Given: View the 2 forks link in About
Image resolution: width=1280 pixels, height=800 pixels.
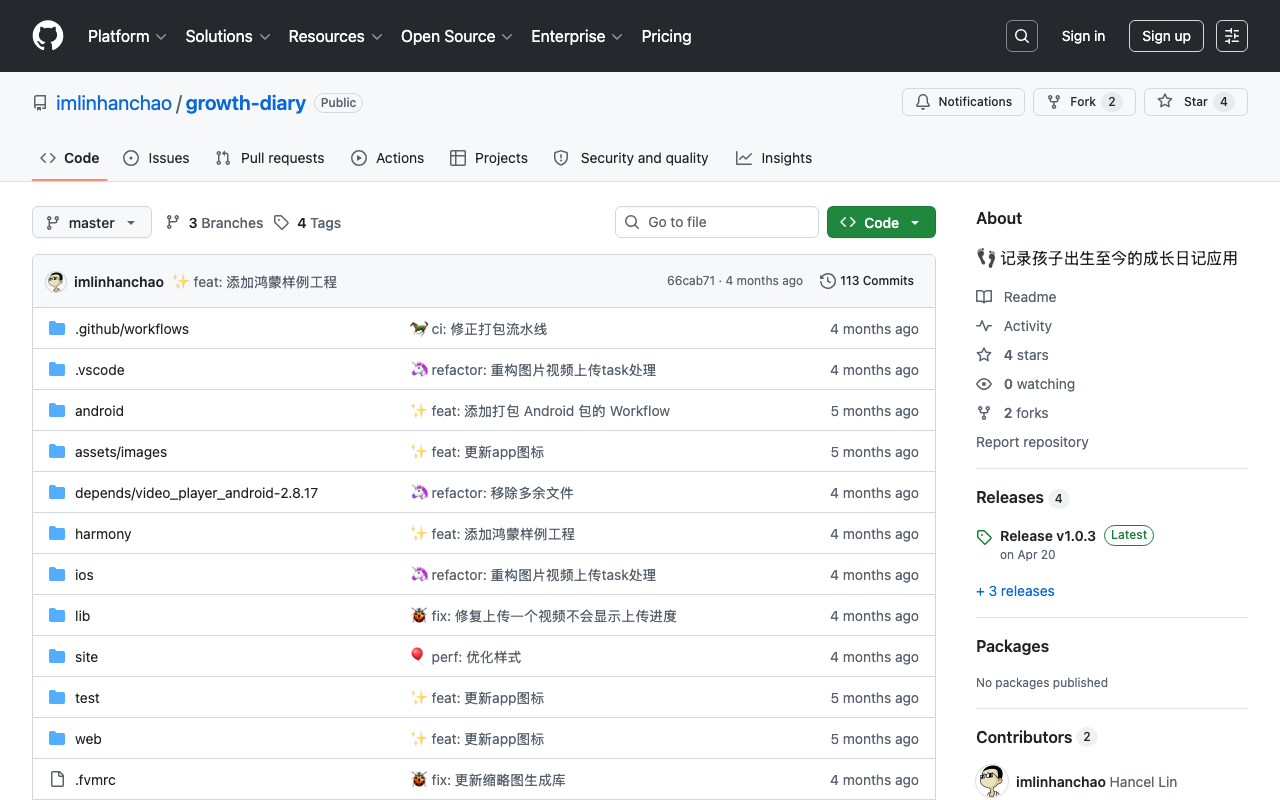Looking at the screenshot, I should coord(1013,413).
